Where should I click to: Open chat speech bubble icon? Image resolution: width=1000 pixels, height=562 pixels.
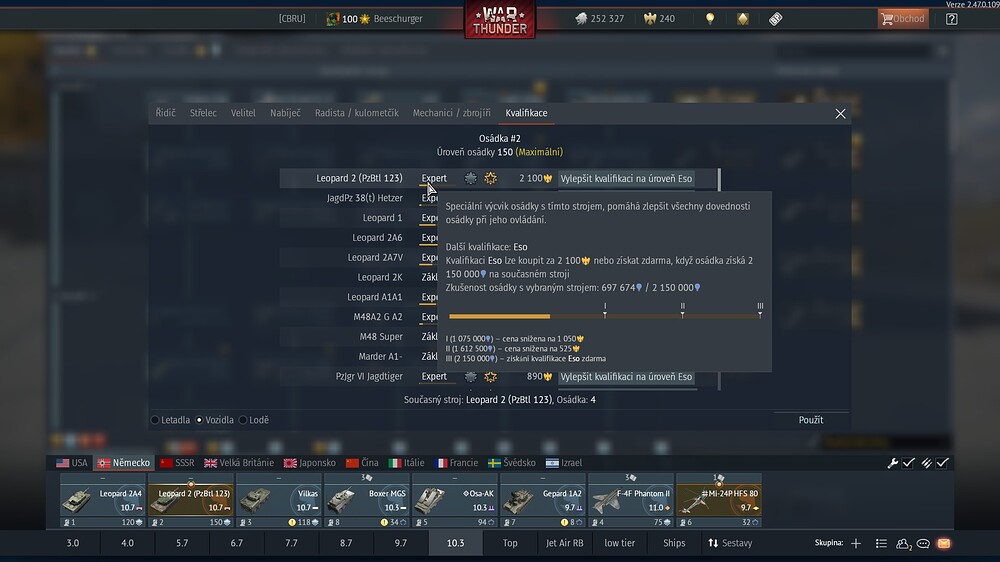click(923, 544)
